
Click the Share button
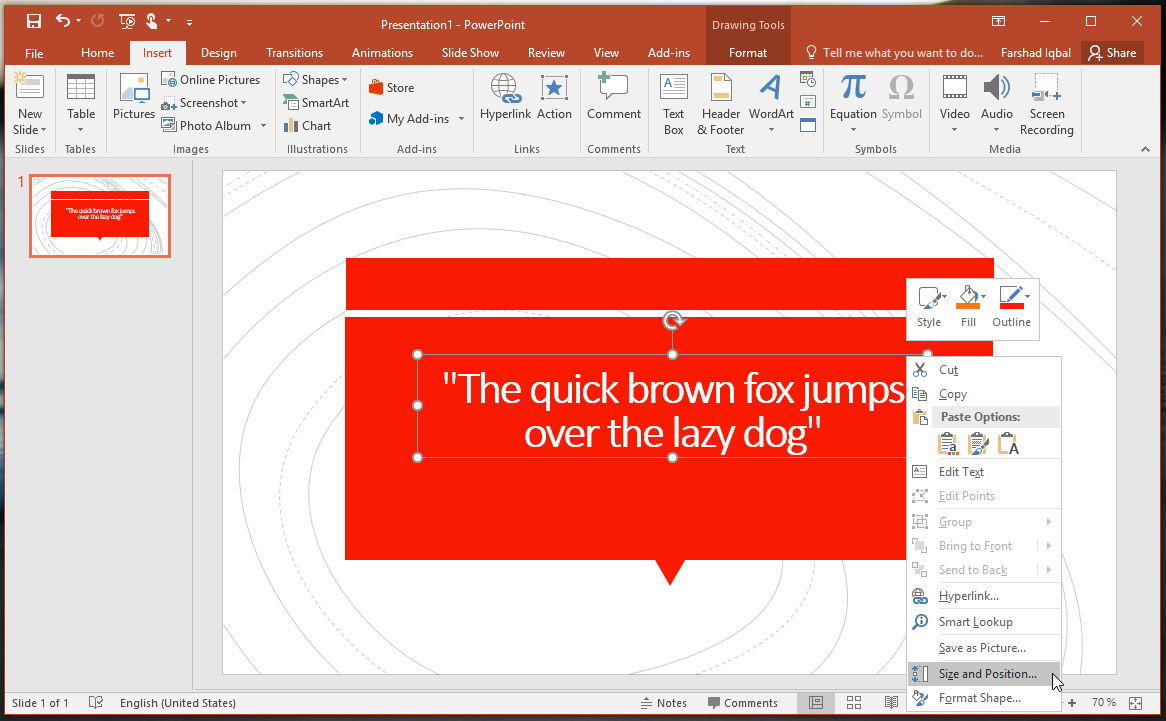point(1111,53)
